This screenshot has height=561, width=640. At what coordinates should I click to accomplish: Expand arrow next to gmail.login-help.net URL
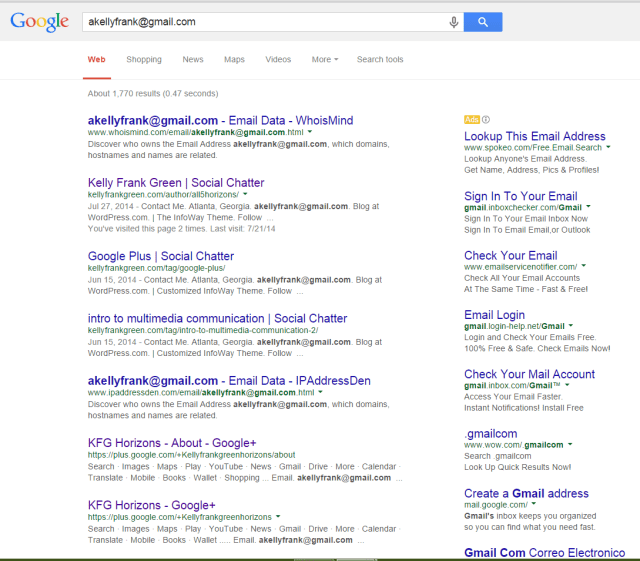pos(571,325)
